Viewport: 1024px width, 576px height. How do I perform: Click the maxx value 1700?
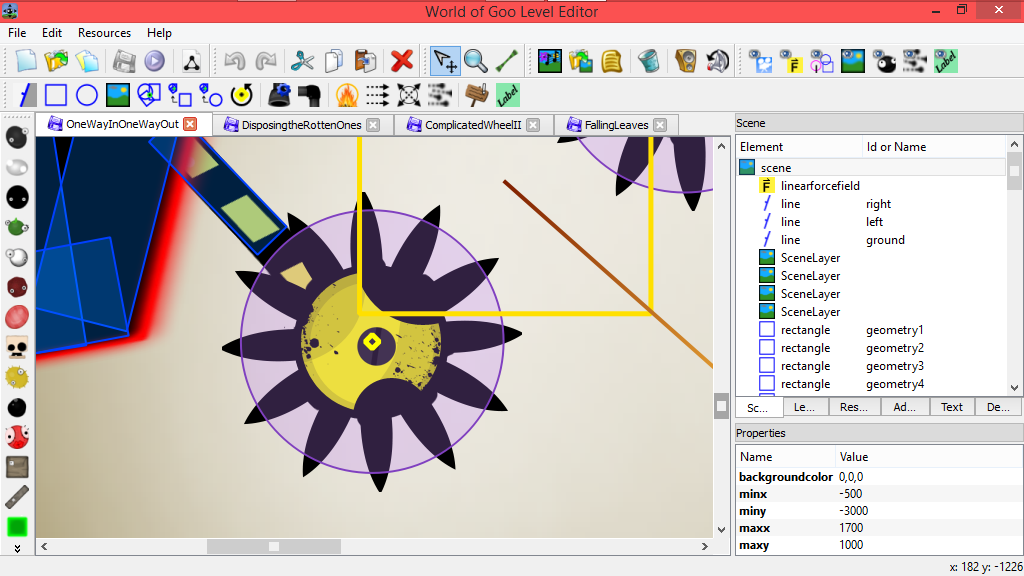(851, 528)
